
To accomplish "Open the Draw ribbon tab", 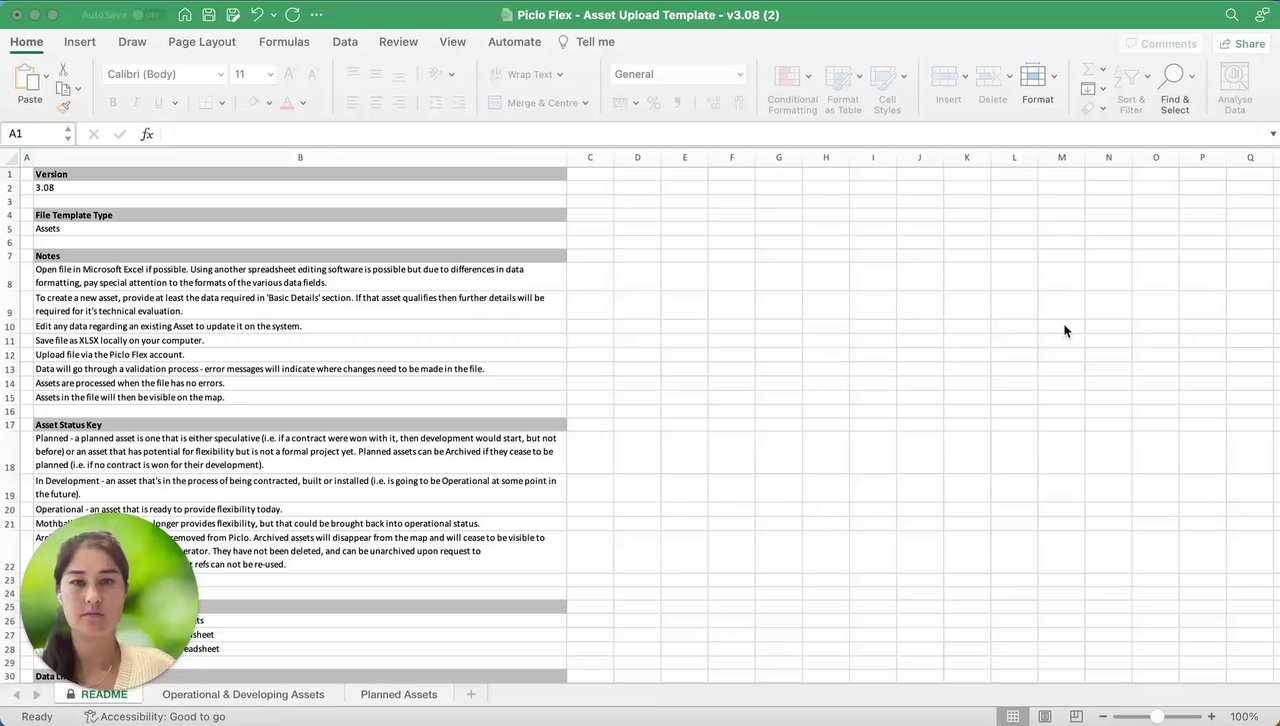I will [132, 42].
